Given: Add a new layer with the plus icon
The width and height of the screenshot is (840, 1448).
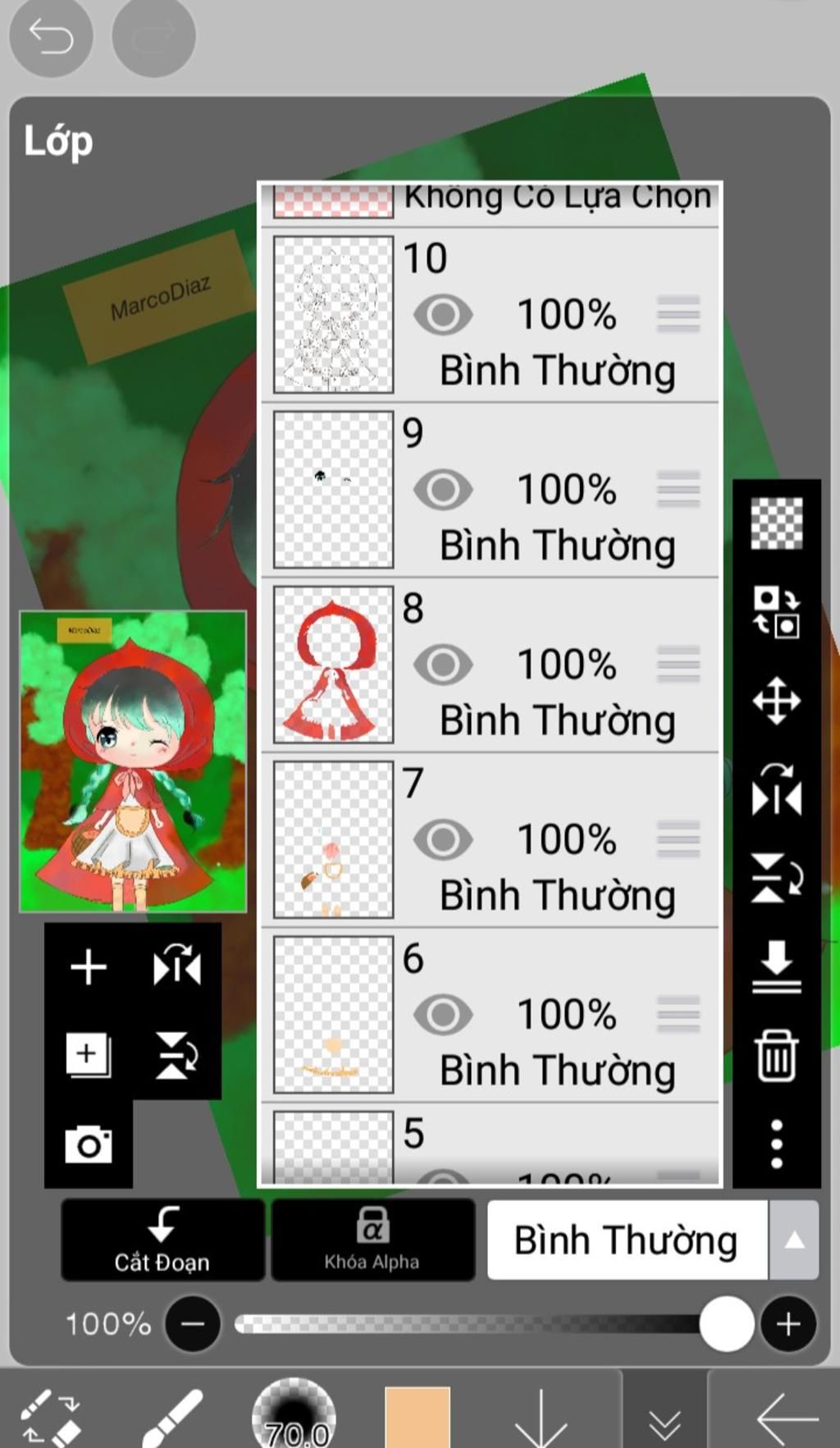Looking at the screenshot, I should (x=89, y=966).
